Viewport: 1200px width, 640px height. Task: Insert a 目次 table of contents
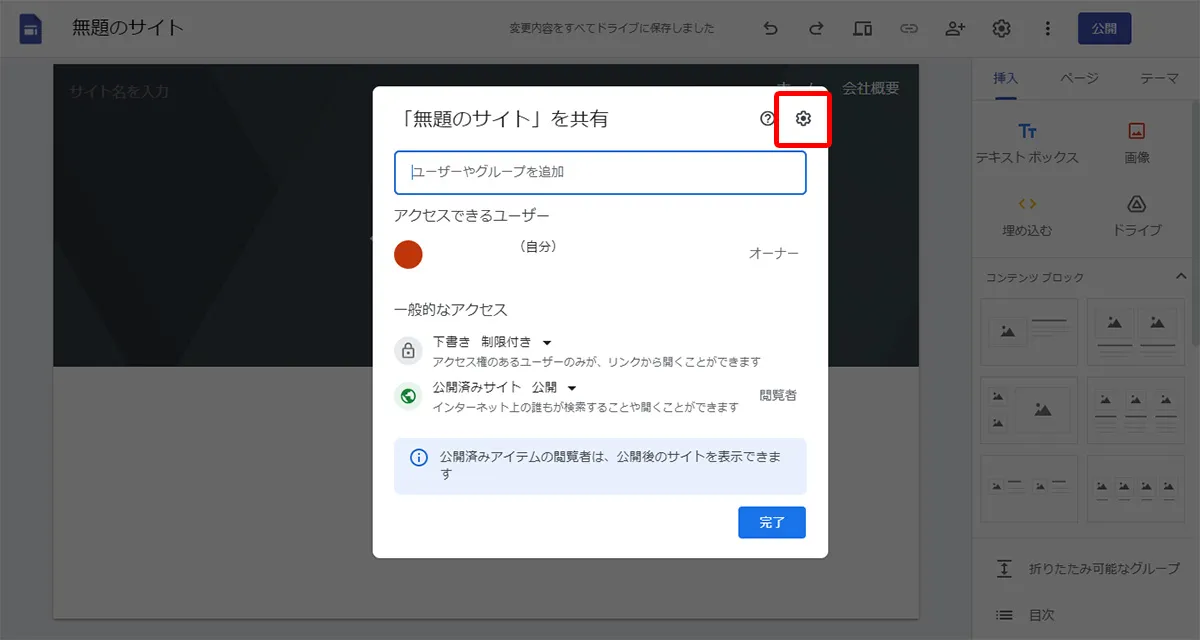click(1004, 614)
